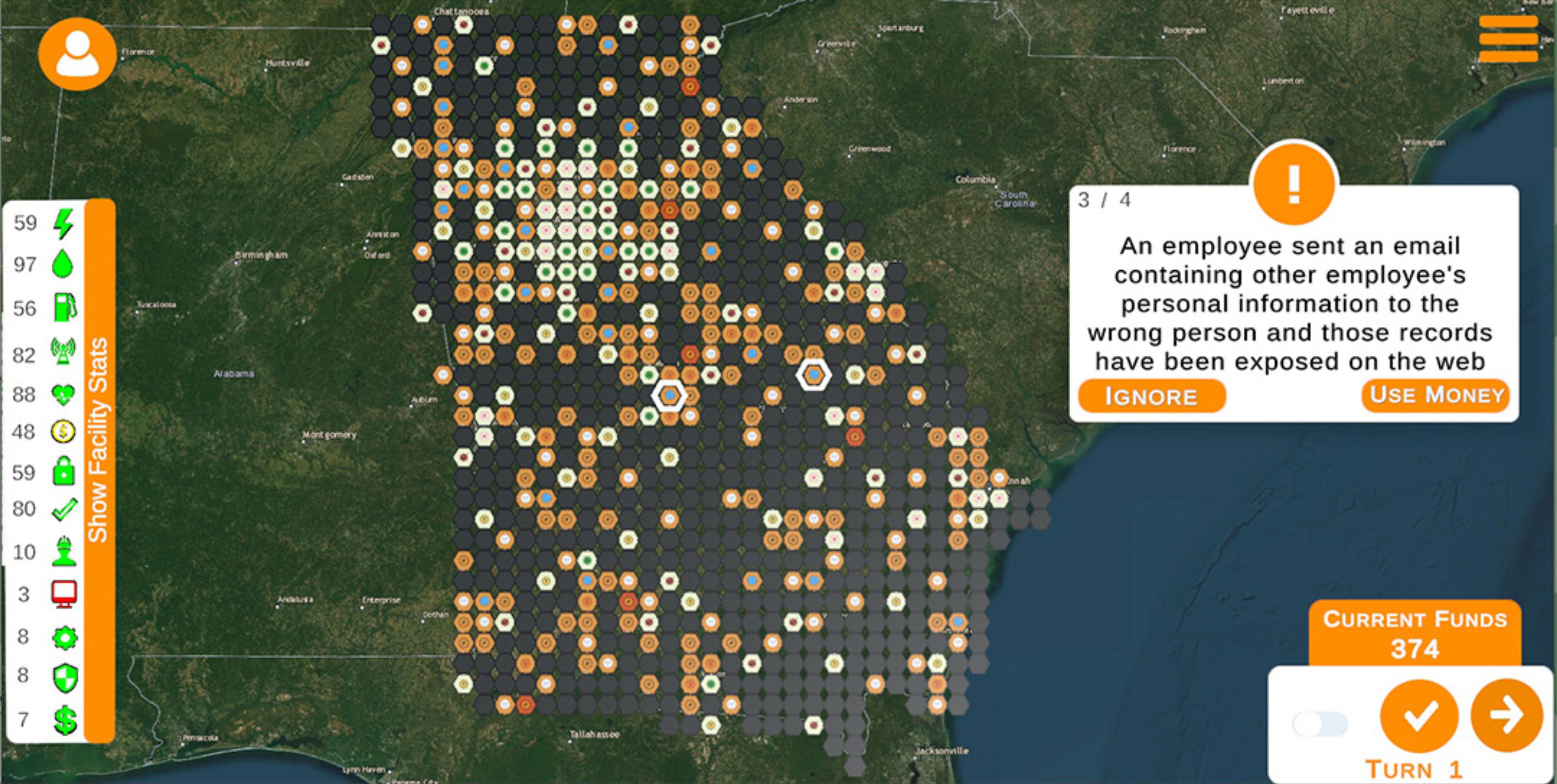The width and height of the screenshot is (1557, 784).
Task: Toggle the switch beside the checkmark button
Action: pyautogui.click(x=1320, y=724)
